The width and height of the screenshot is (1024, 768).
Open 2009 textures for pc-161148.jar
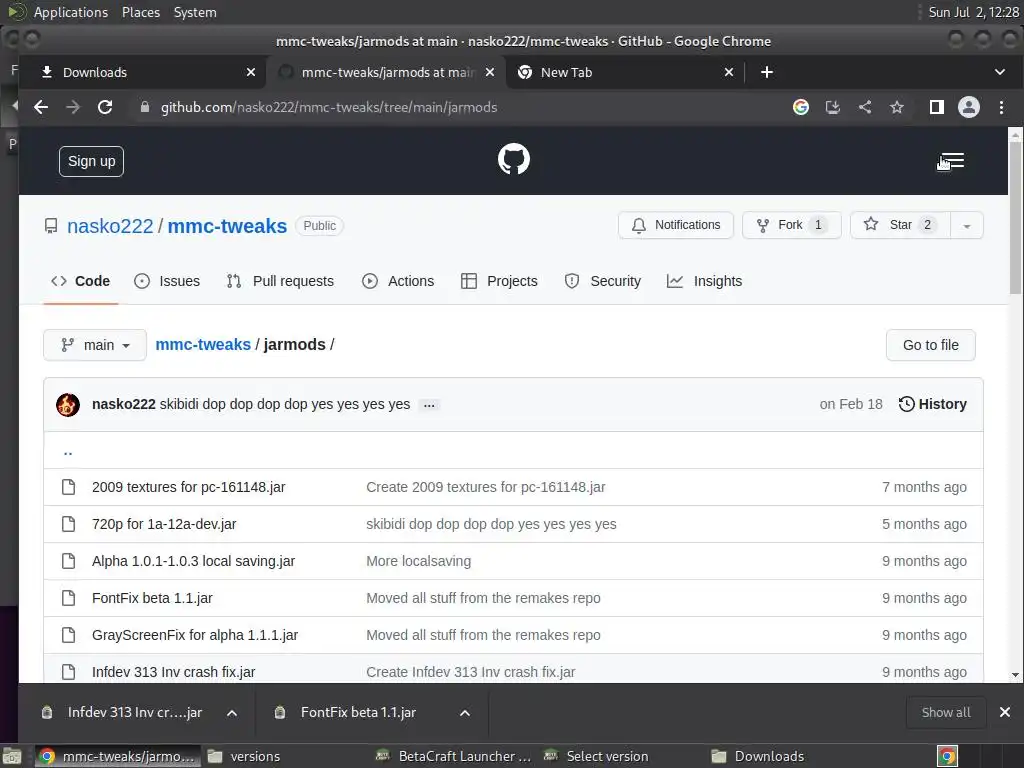tap(189, 487)
